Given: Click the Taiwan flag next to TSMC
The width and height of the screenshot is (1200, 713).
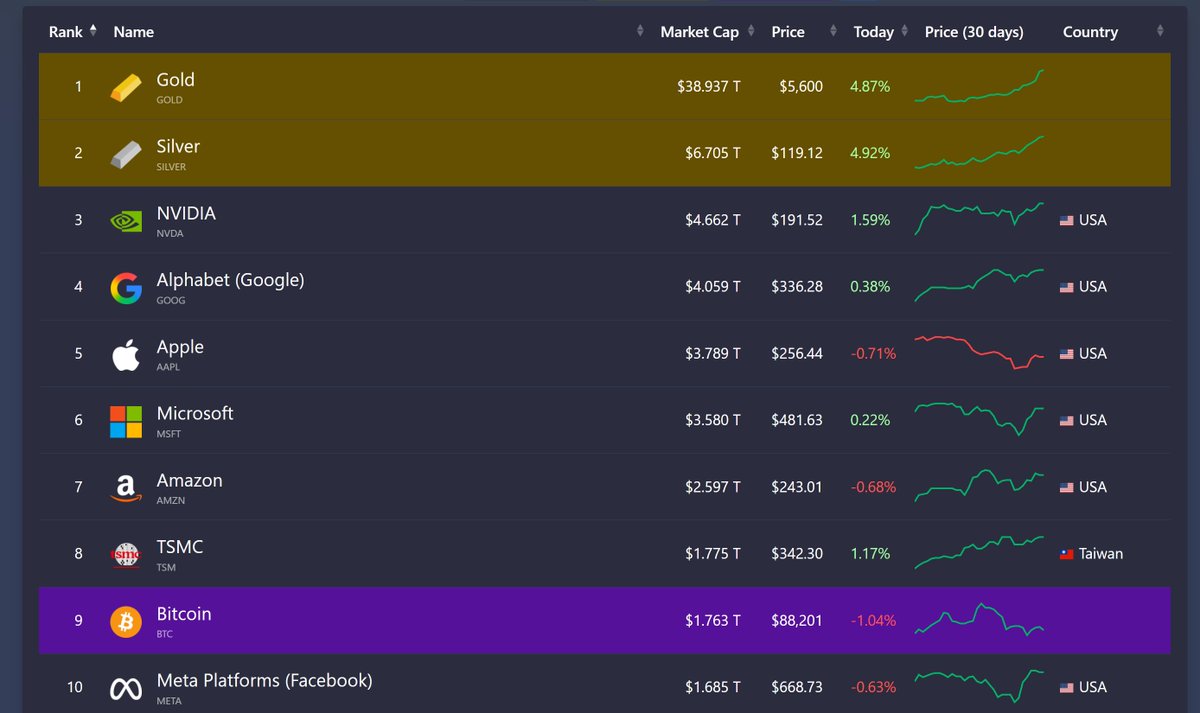Looking at the screenshot, I should pos(1067,554).
